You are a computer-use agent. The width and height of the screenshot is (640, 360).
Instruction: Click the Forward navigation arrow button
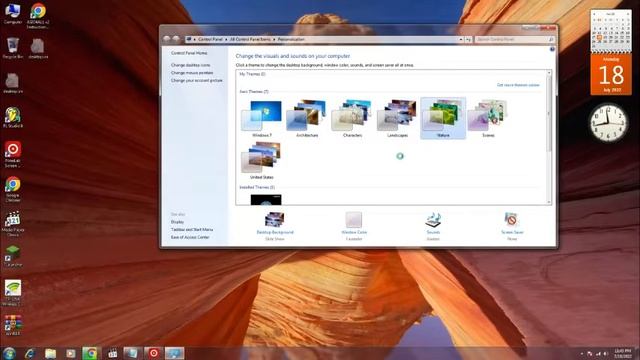pos(176,39)
